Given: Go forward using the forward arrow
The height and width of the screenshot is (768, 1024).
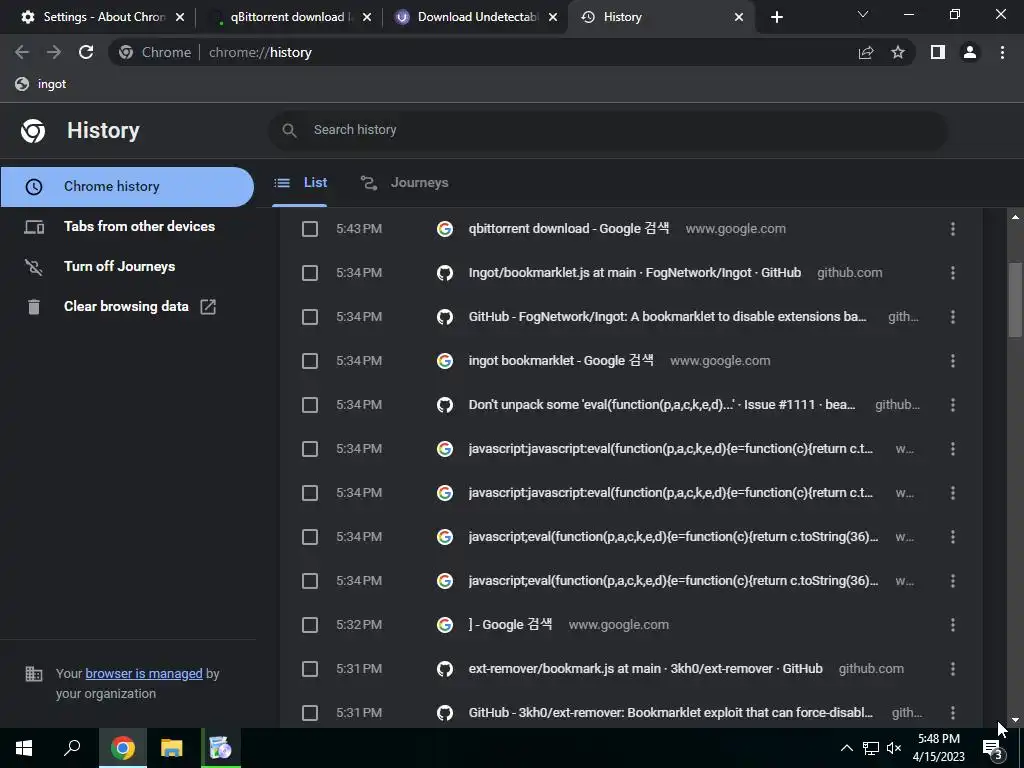Looking at the screenshot, I should (54, 52).
